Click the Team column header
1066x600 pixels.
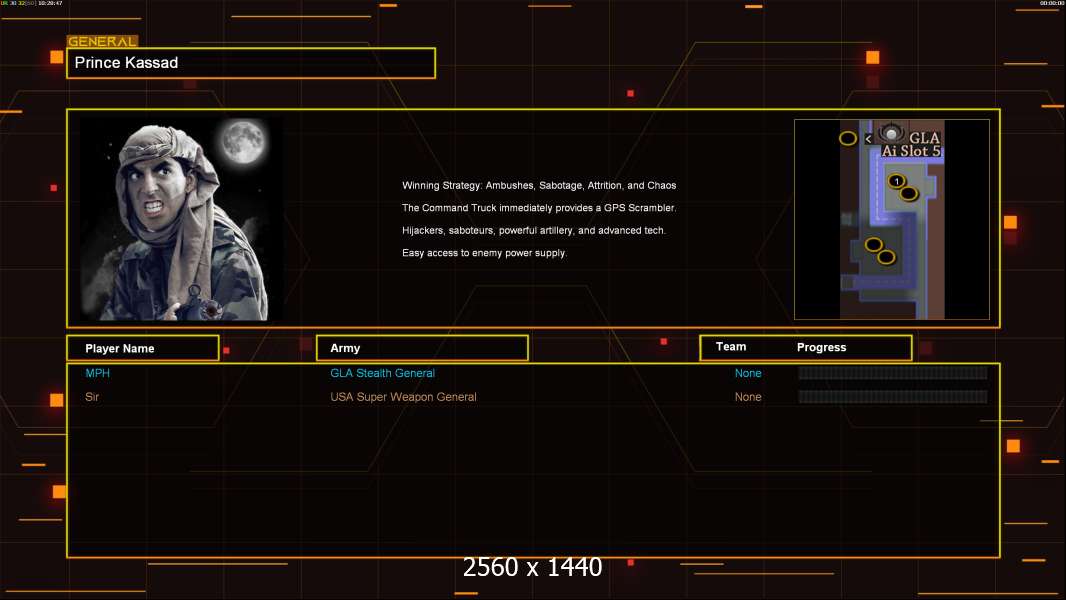tap(731, 347)
